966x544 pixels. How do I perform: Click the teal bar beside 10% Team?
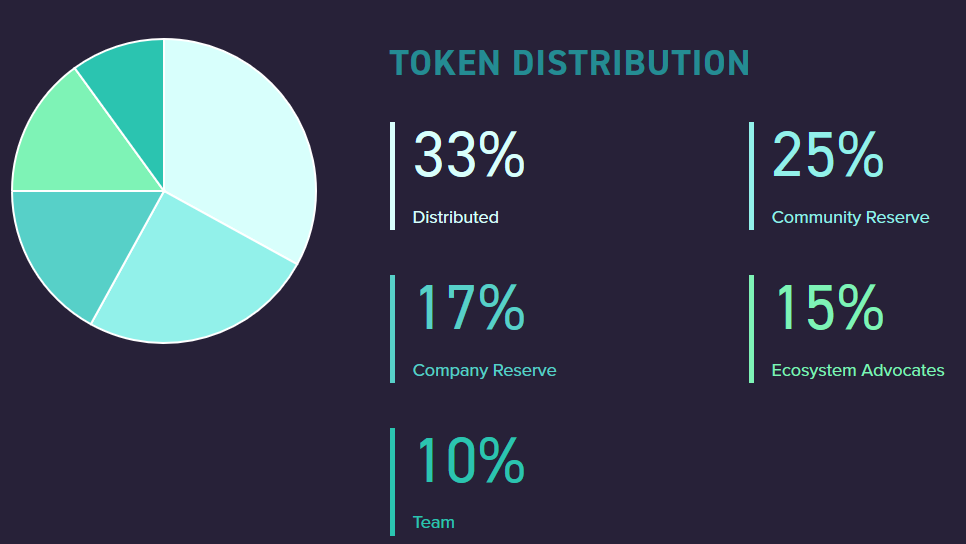392,482
